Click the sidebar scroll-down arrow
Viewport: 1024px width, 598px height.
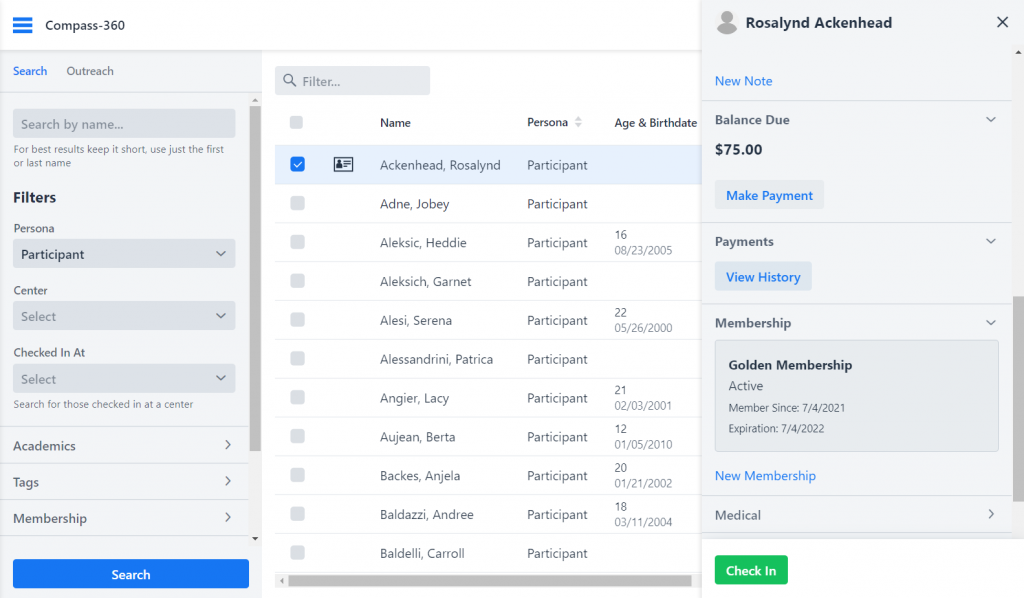click(255, 539)
